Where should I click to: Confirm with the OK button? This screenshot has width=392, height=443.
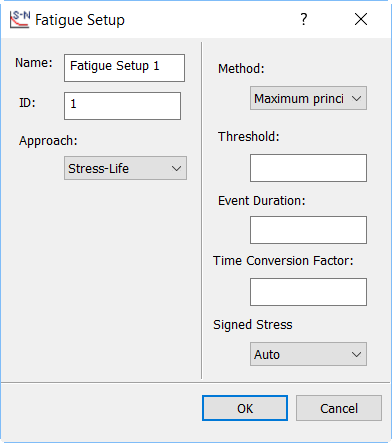coord(245,408)
